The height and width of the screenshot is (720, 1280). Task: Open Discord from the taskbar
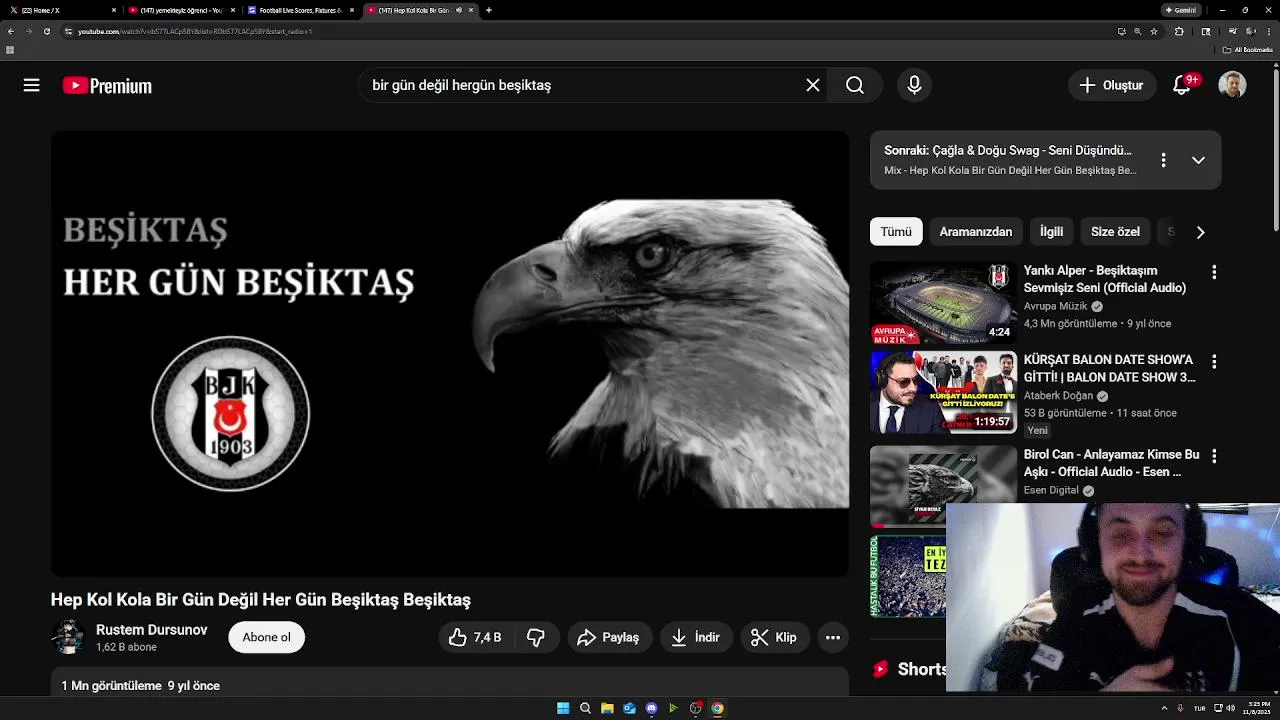pos(651,708)
